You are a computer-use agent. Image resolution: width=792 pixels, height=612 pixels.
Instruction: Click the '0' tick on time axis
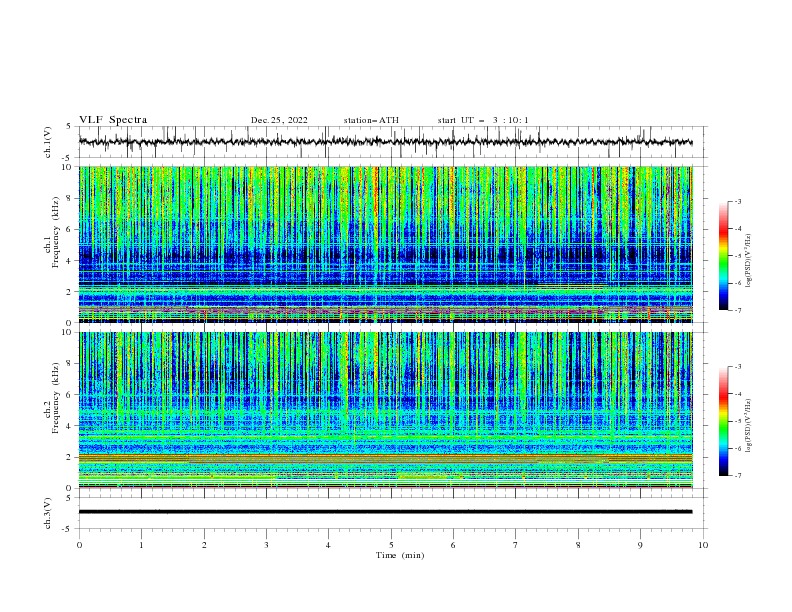coord(79,545)
